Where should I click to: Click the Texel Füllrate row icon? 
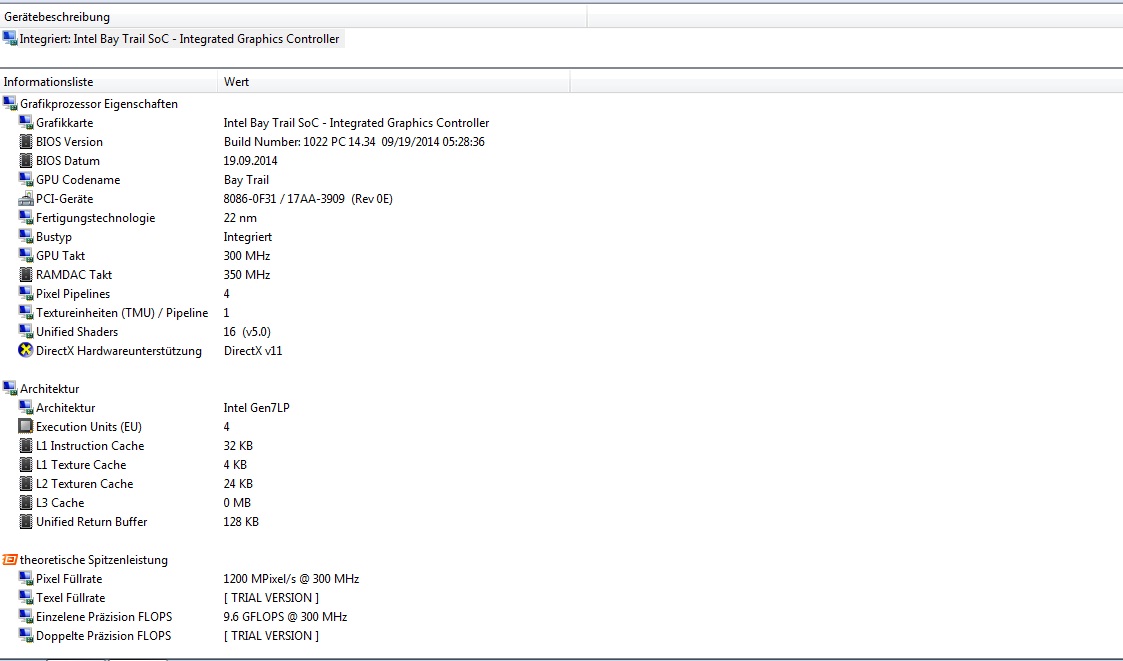tap(26, 597)
